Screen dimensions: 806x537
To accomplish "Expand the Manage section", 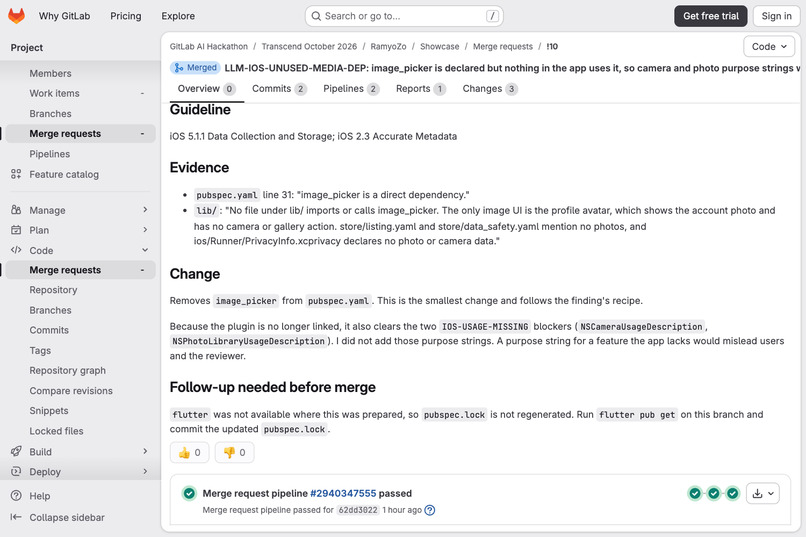I will 145,210.
